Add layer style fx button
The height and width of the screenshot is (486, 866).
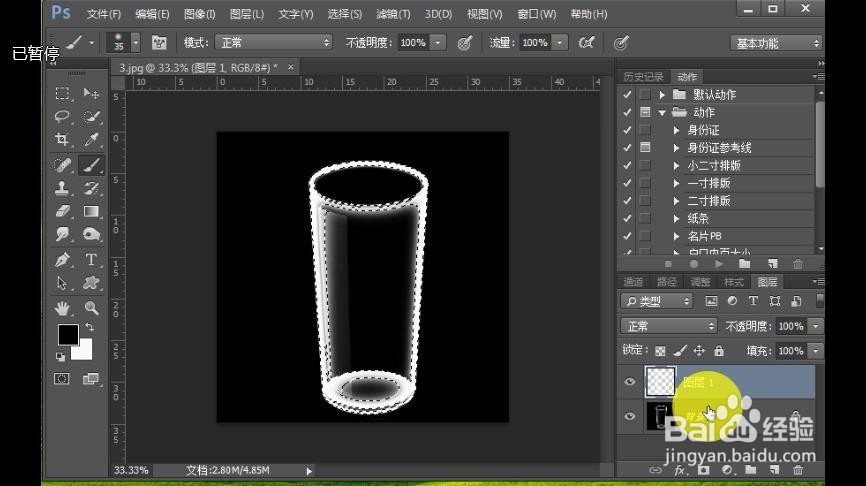[x=680, y=470]
